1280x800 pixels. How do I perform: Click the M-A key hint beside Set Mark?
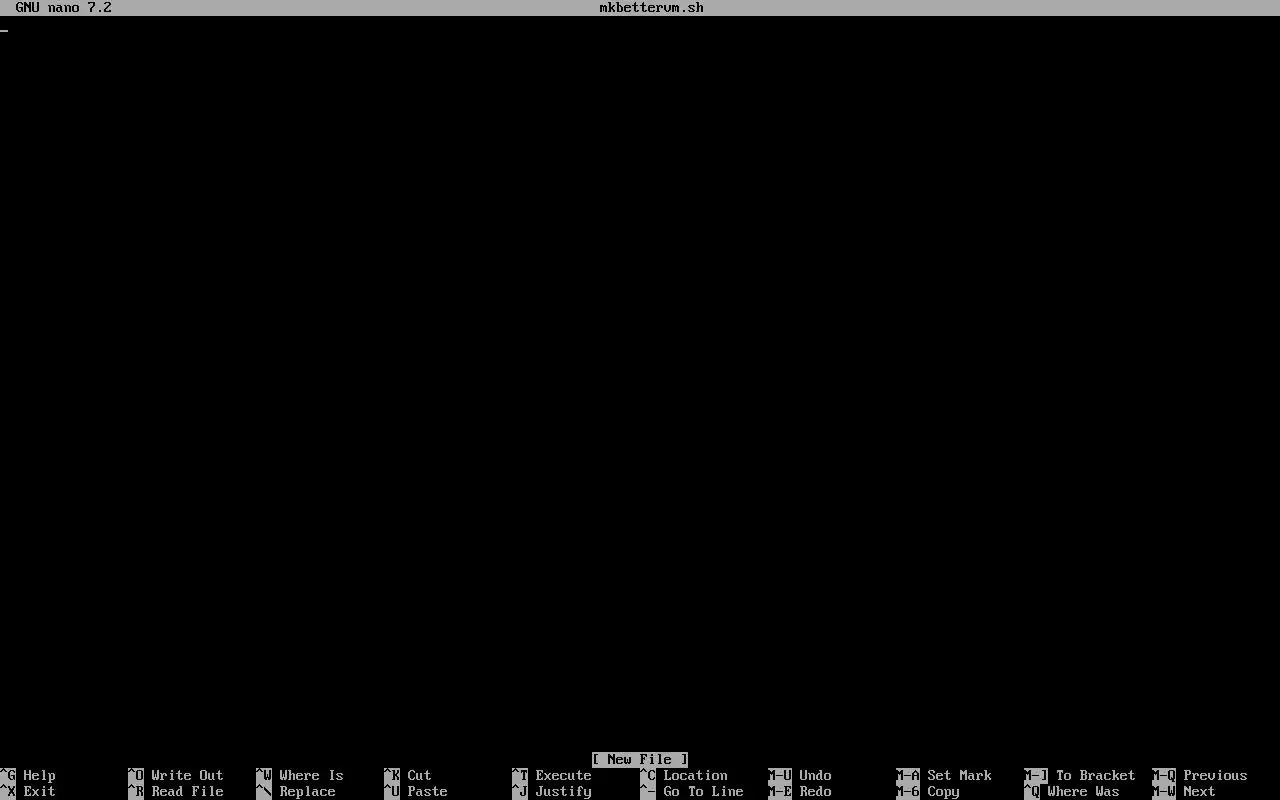click(x=908, y=775)
